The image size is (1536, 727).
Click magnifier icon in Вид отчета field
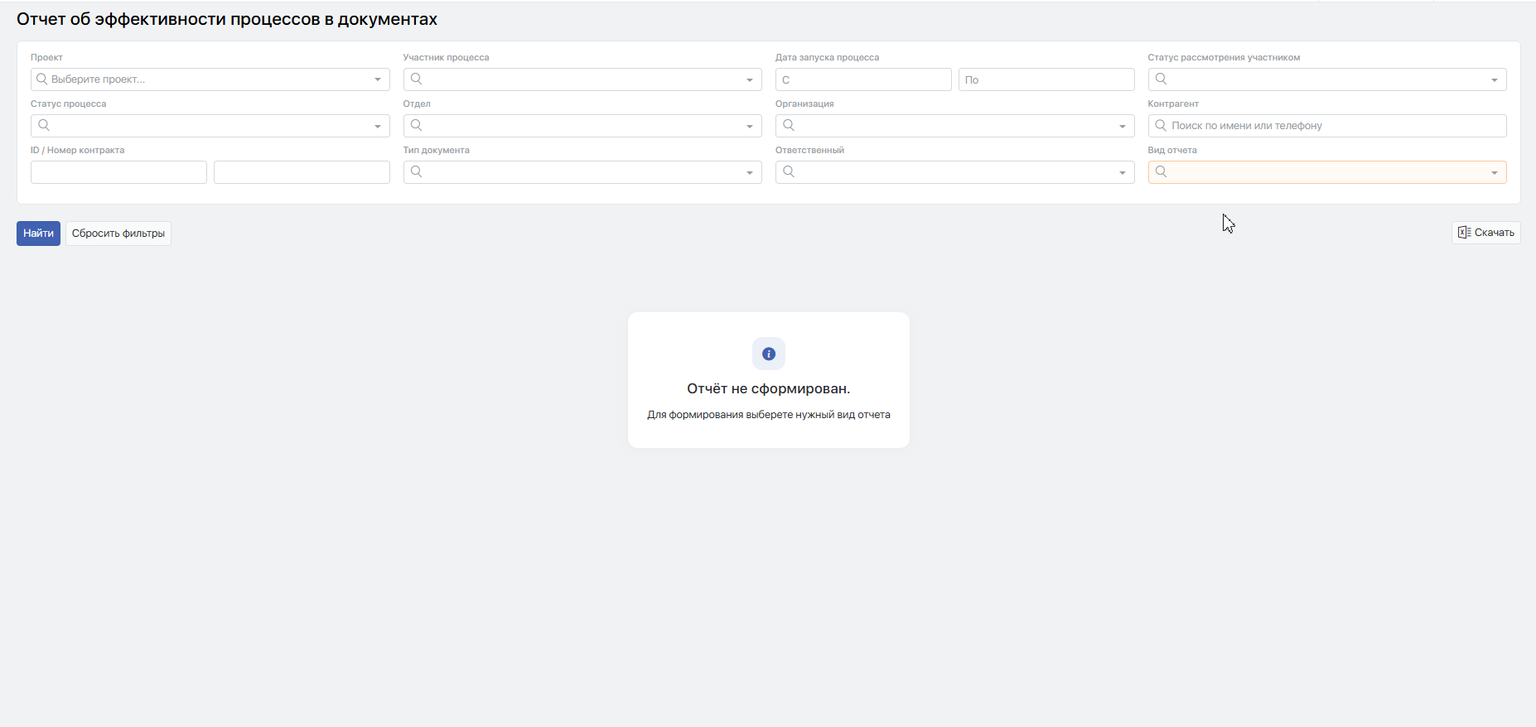coord(1161,172)
